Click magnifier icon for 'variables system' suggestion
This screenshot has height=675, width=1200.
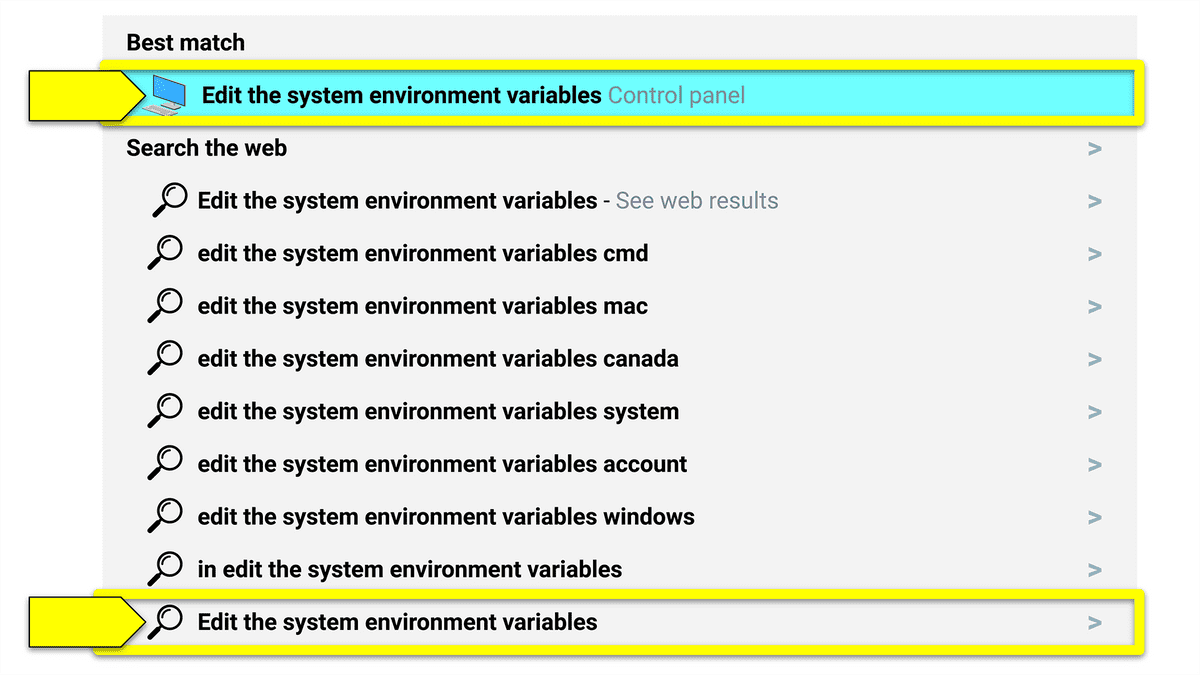167,412
